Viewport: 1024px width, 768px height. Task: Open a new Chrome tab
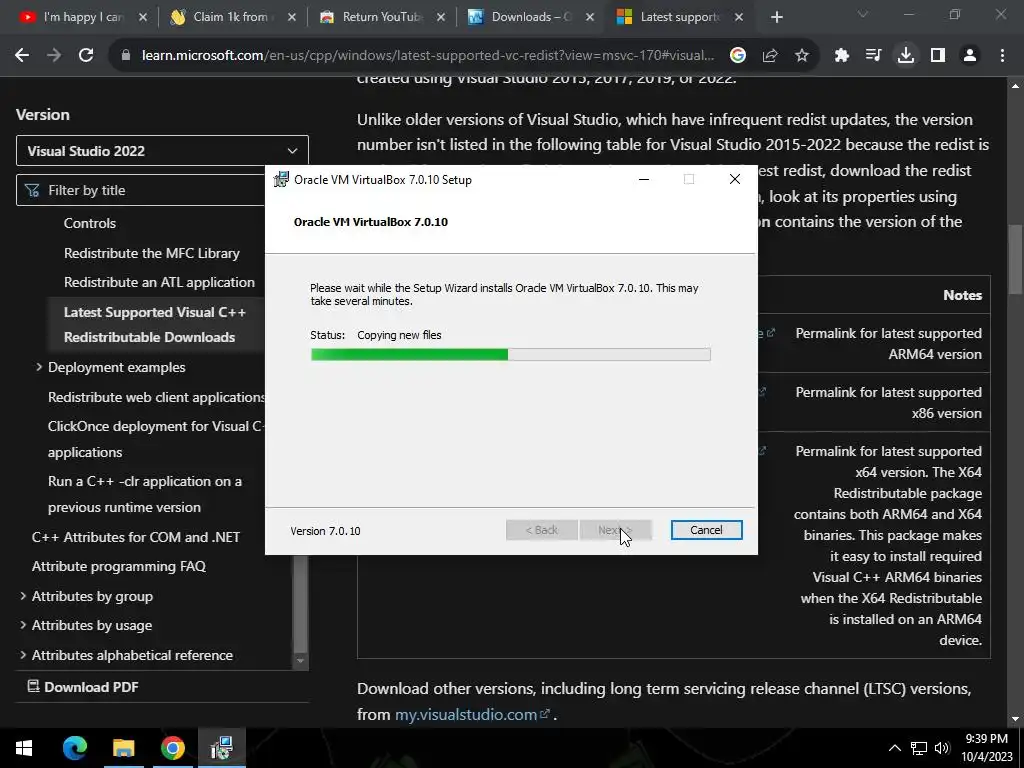(776, 18)
